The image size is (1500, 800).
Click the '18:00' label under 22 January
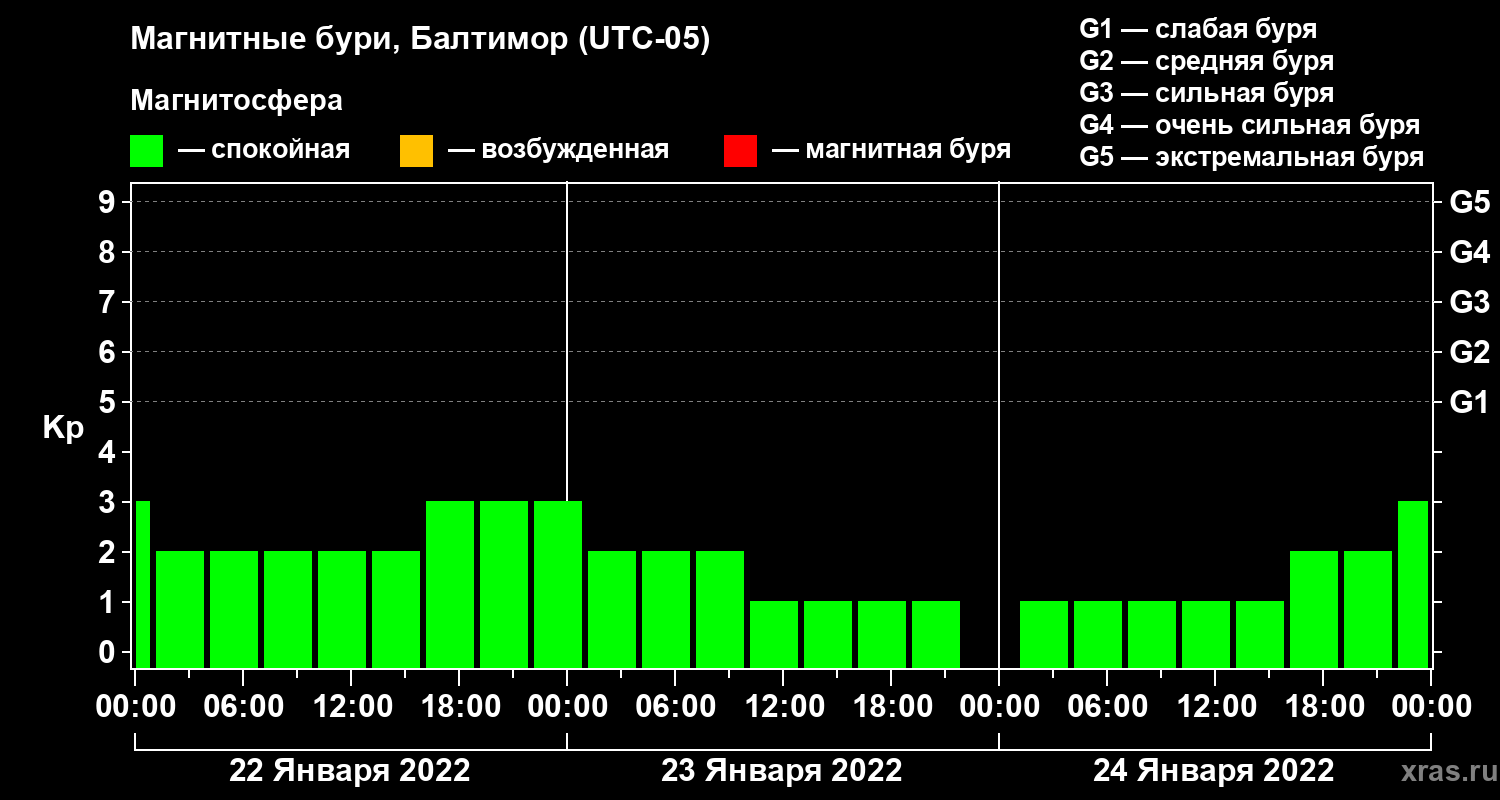click(x=459, y=707)
